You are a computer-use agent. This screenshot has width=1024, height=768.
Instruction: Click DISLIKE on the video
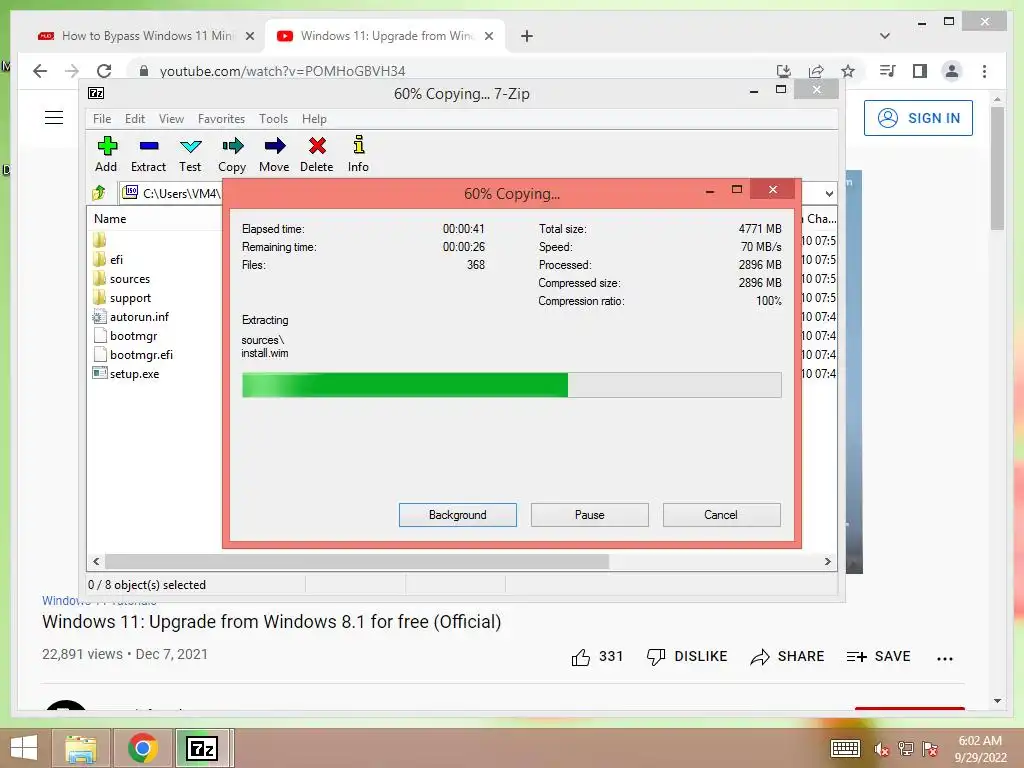[x=686, y=656]
